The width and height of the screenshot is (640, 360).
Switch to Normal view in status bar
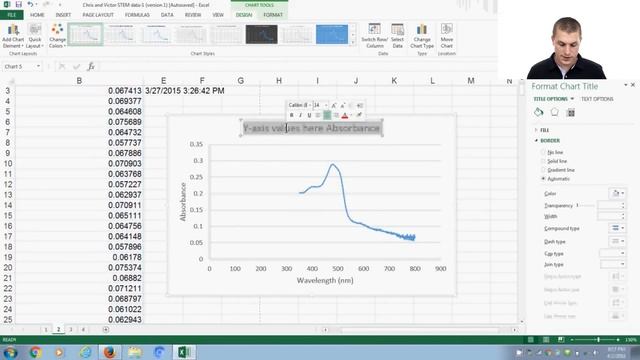point(530,340)
